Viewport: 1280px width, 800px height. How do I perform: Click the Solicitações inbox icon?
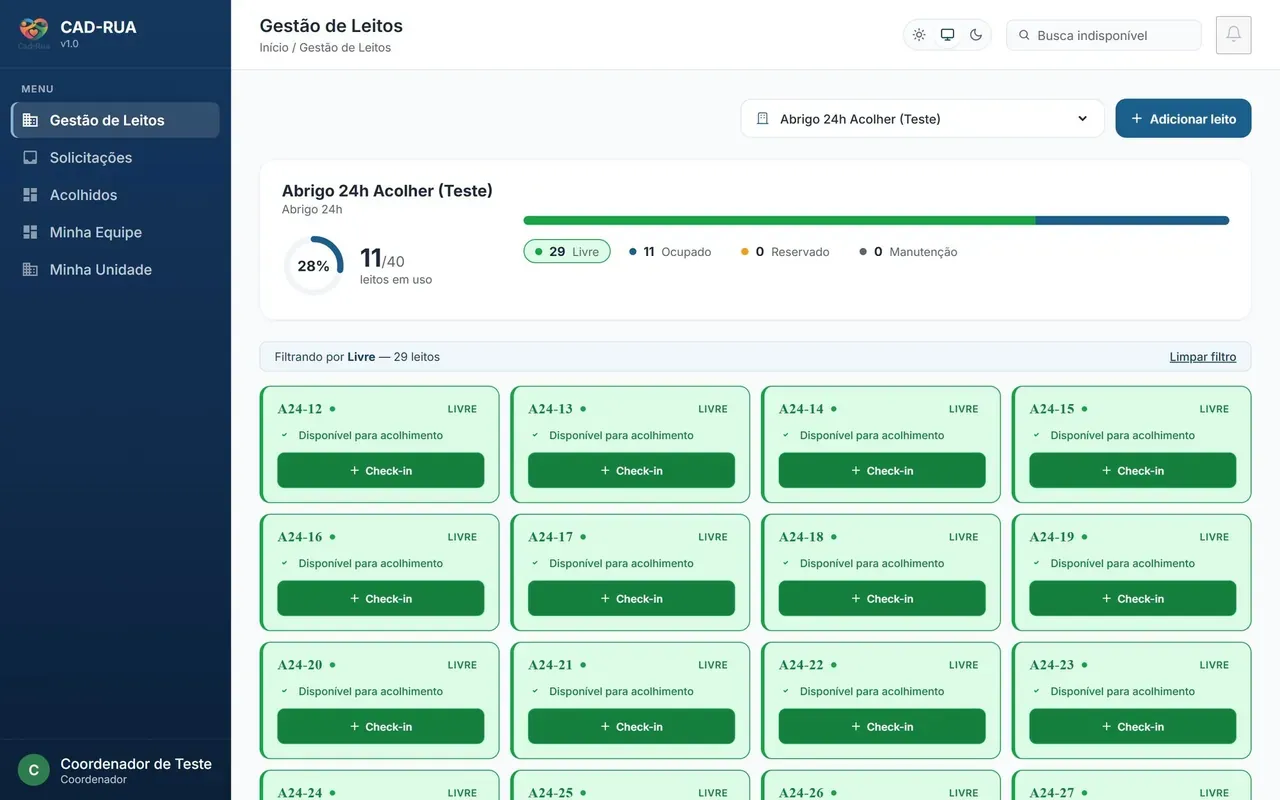tap(30, 157)
